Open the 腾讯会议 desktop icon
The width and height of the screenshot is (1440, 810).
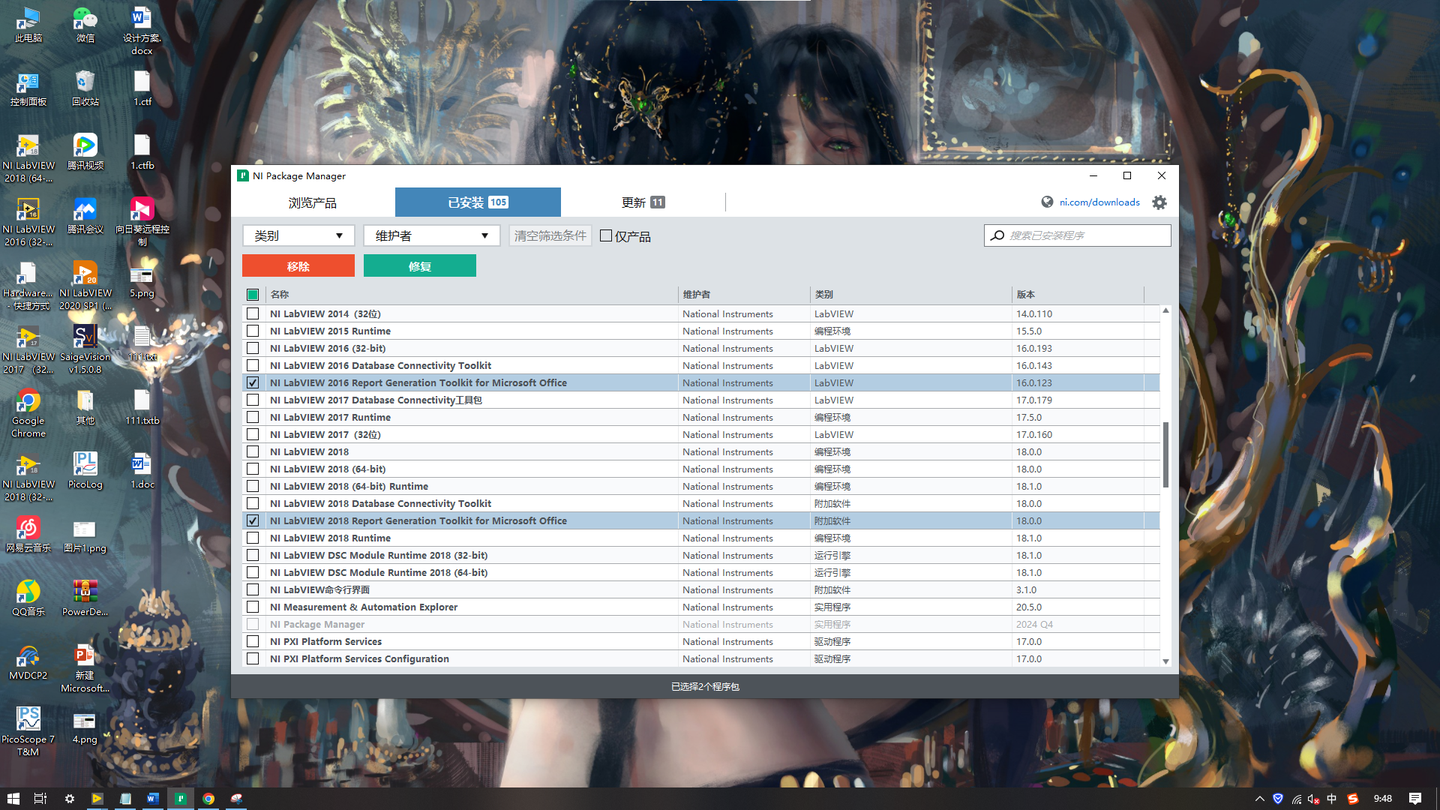coord(85,215)
